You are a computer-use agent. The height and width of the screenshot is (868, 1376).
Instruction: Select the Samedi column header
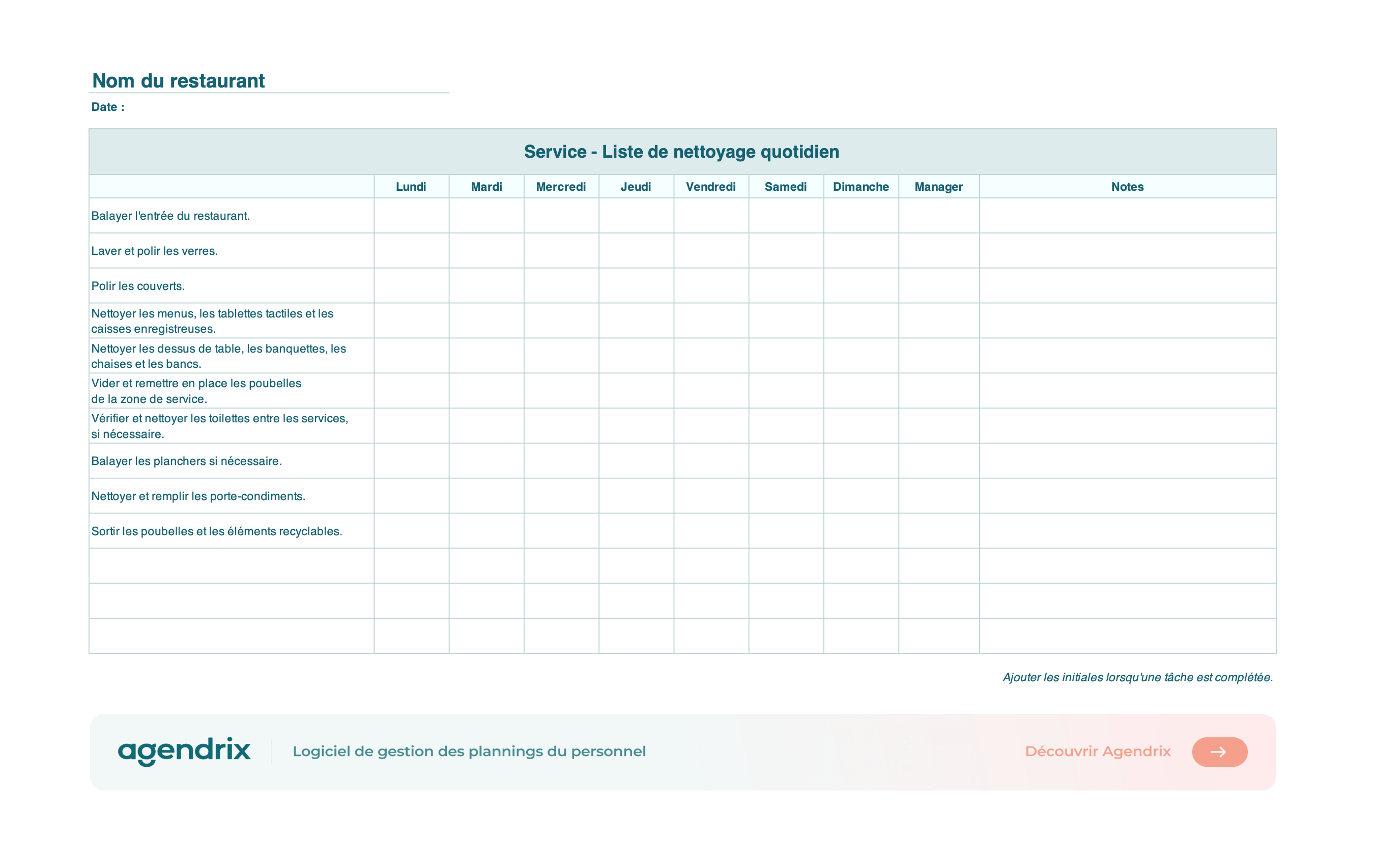pyautogui.click(x=786, y=186)
